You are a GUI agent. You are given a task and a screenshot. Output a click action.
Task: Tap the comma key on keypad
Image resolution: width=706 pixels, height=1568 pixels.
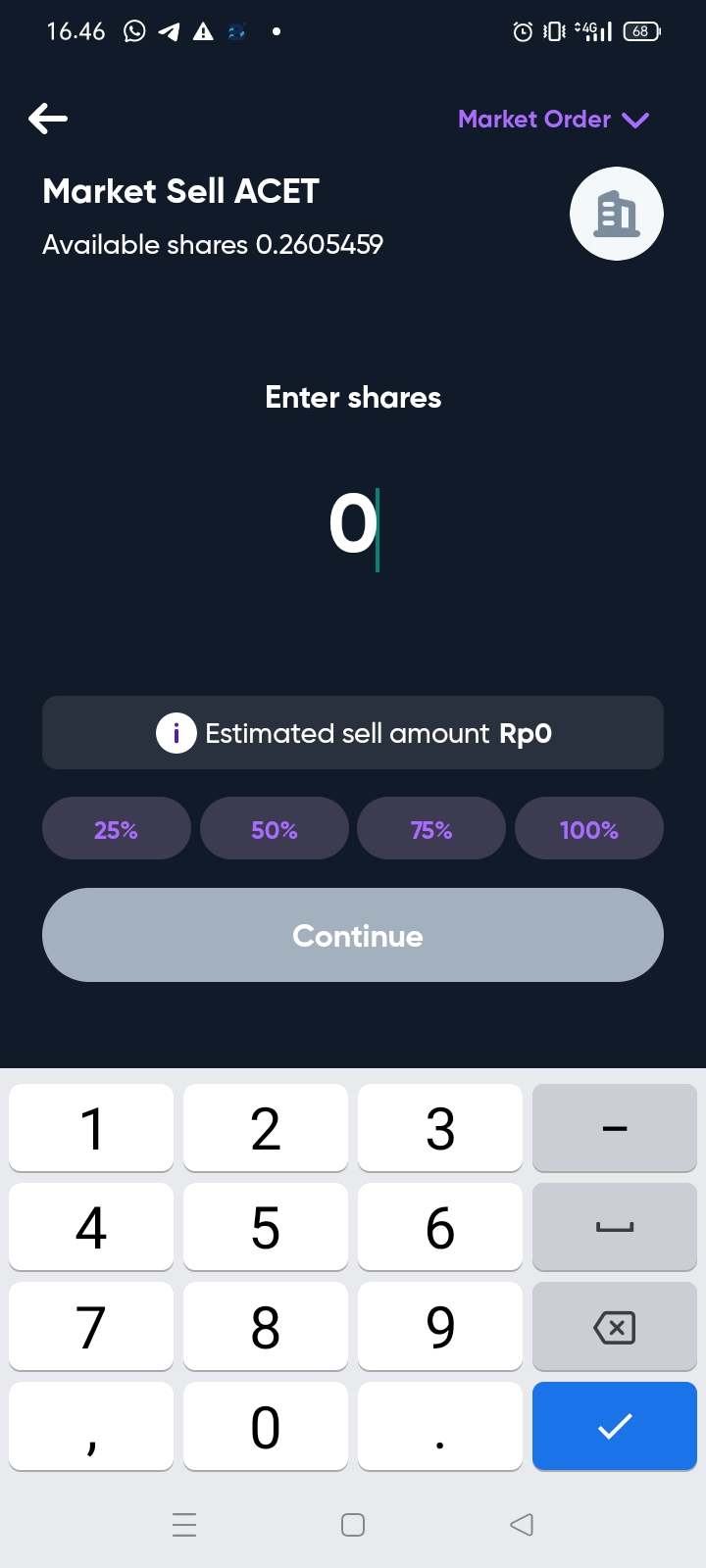(x=91, y=1426)
